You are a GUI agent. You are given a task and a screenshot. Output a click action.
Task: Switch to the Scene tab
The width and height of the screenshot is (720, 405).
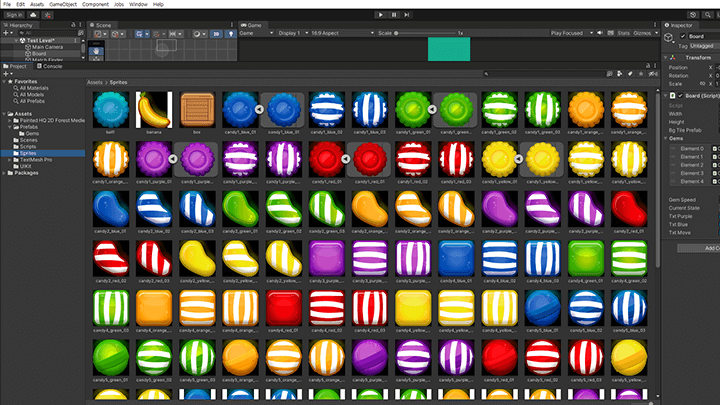click(101, 25)
